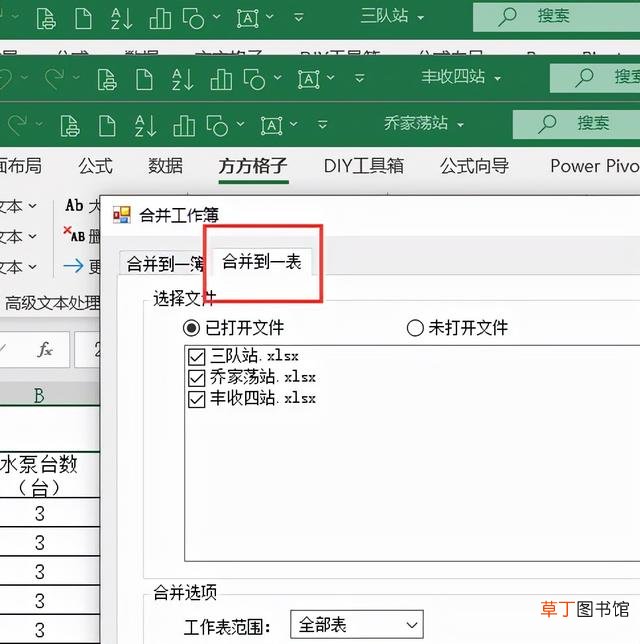The height and width of the screenshot is (644, 640).
Task: Click new document icon in 三队站 window
Action: (83, 18)
